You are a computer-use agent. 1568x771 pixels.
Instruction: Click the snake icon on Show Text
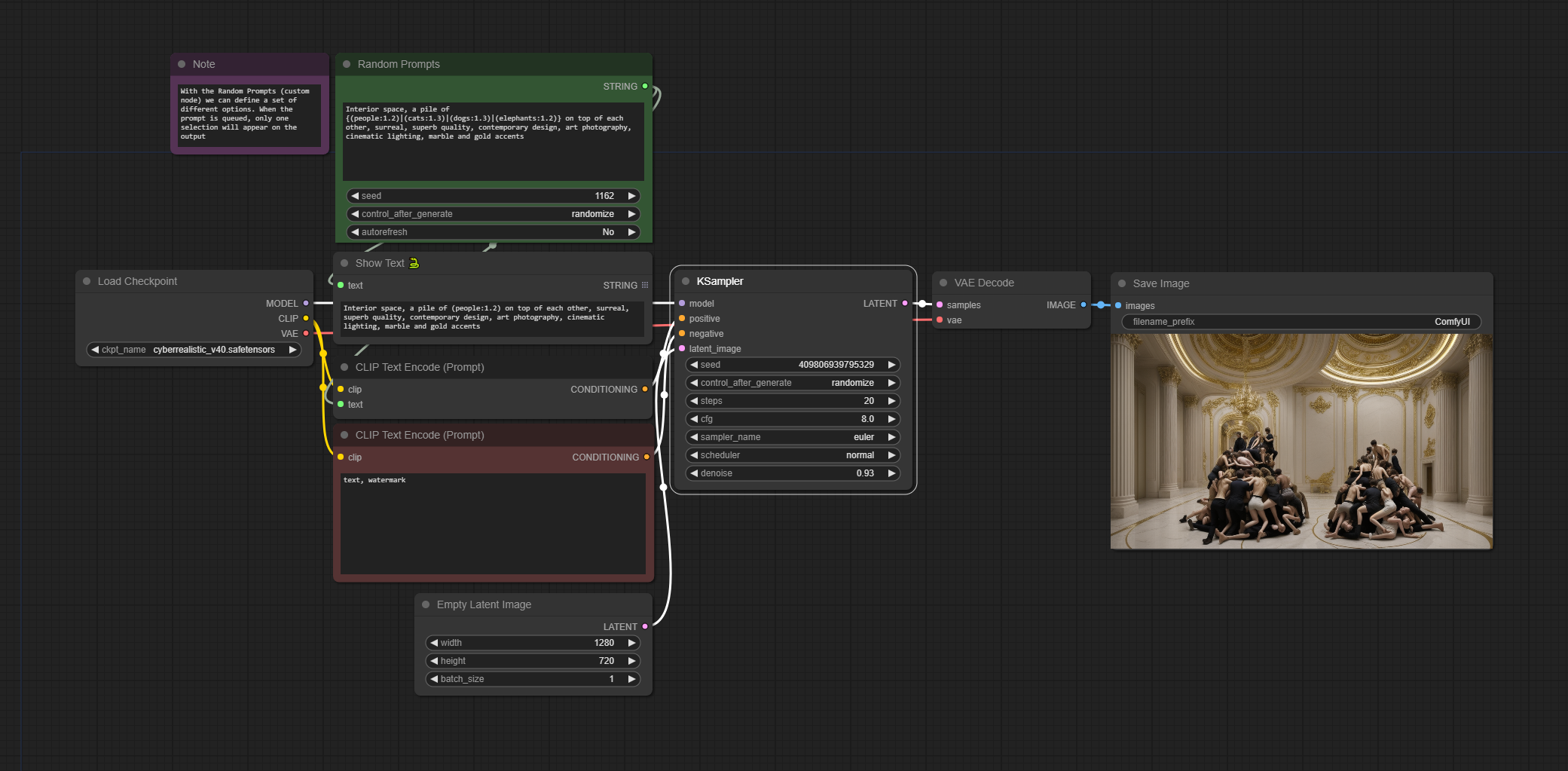[x=414, y=263]
